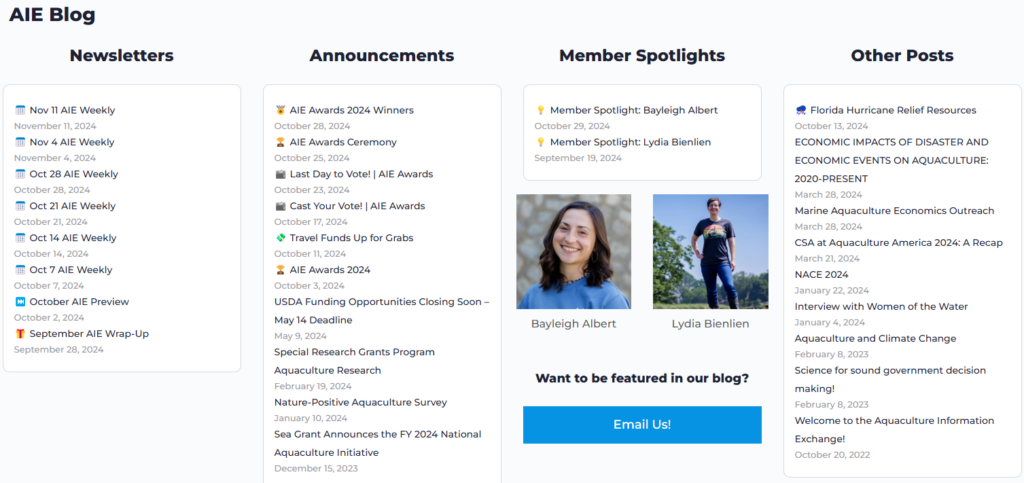Viewport: 1024px width, 483px height.
Task: Click lightbulb icon beside Bayleigh Albert spotlight
Action: click(540, 110)
